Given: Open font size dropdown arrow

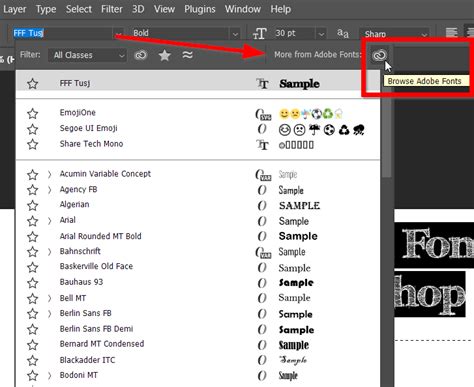Looking at the screenshot, I should [x=321, y=34].
